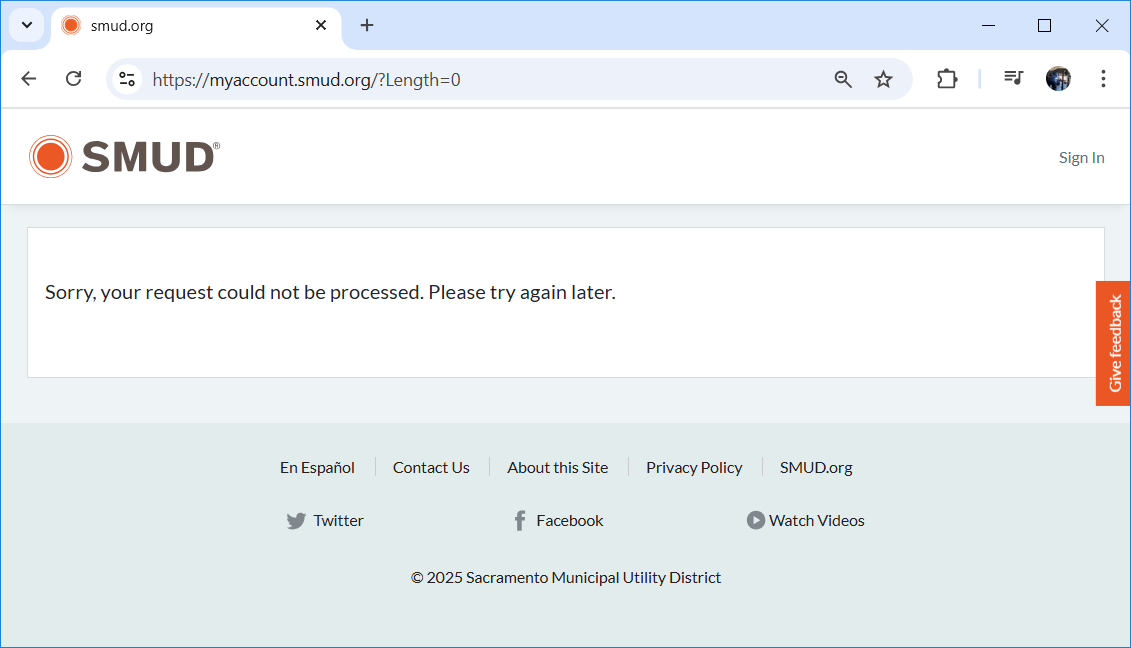Open the Extensions puzzle icon
Viewport: 1131px width, 648px height.
946,79
